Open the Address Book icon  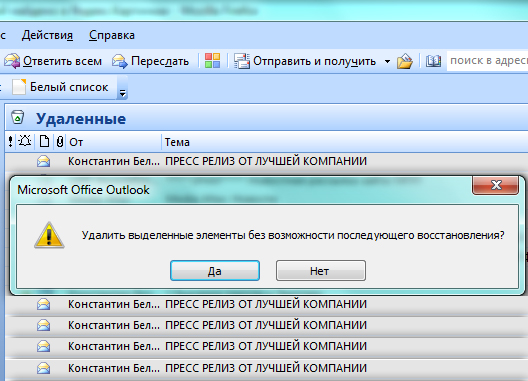[433, 61]
